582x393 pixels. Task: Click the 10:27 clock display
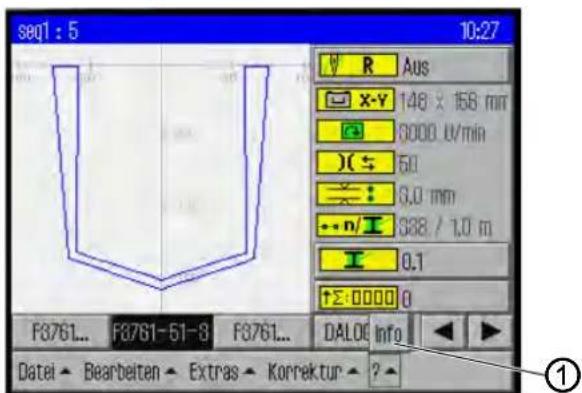click(x=479, y=30)
